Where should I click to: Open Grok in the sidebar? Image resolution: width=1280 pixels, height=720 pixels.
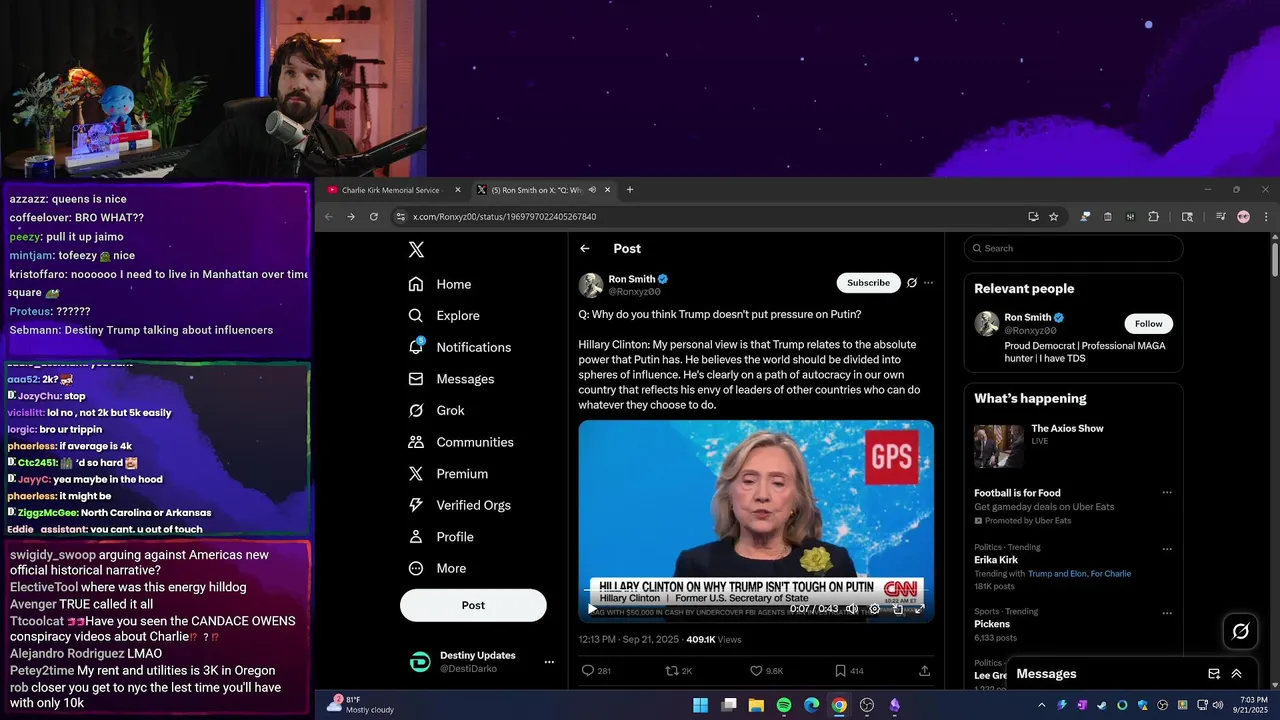[436, 410]
